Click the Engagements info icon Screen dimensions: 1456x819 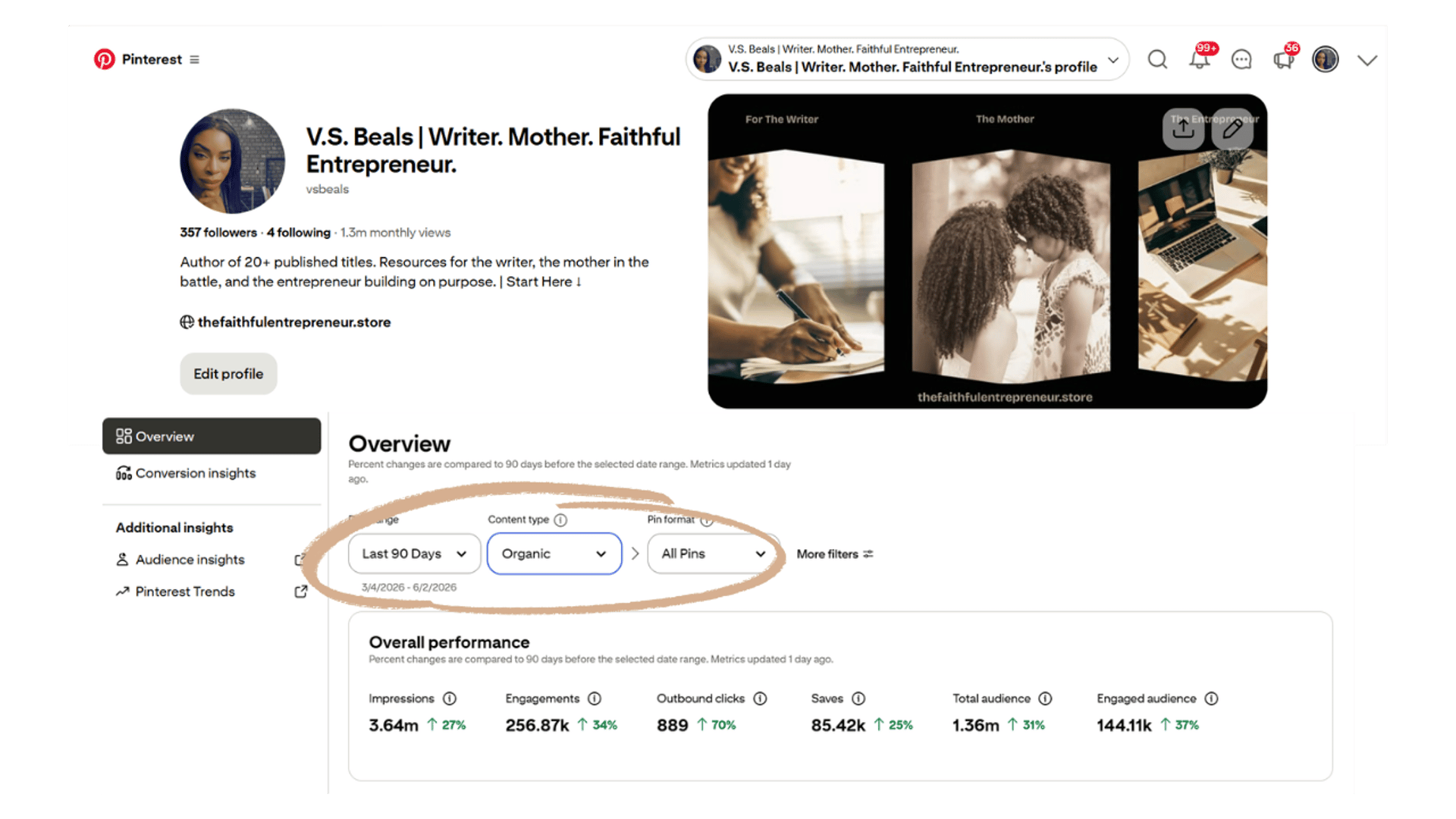(x=595, y=698)
